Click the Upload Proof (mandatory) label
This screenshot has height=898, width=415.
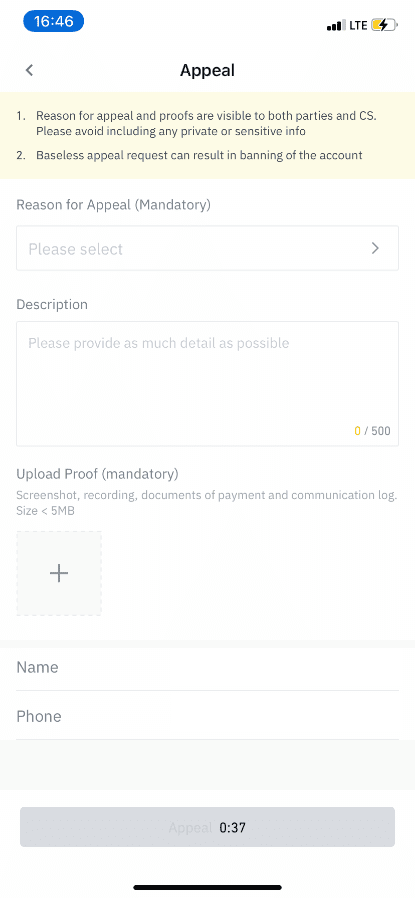click(x=97, y=474)
